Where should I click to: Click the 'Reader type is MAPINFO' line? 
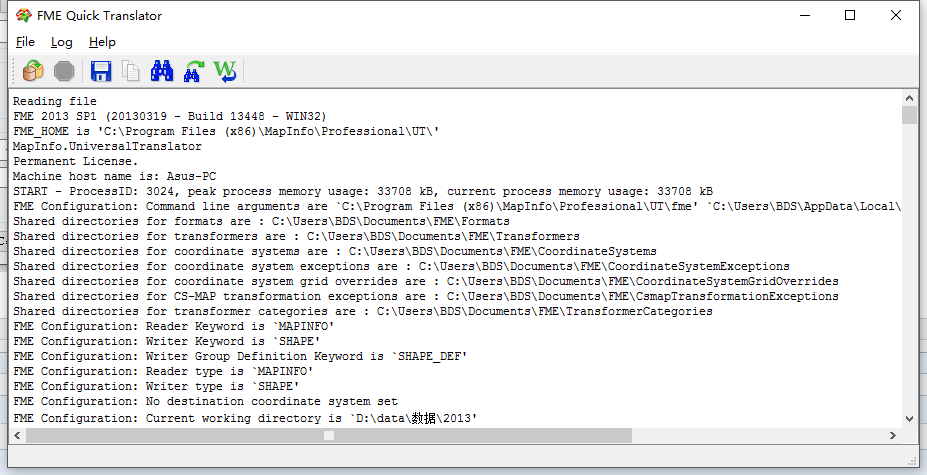click(163, 371)
